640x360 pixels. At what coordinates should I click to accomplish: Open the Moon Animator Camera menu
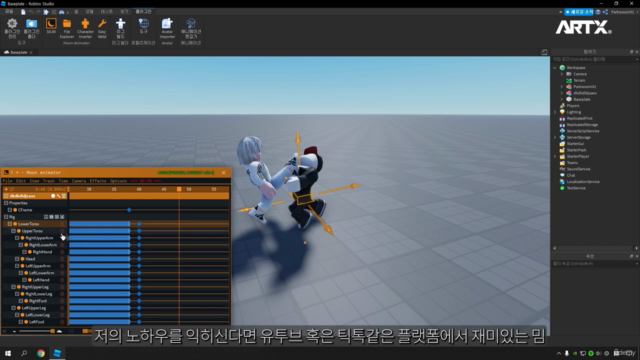[79, 181]
